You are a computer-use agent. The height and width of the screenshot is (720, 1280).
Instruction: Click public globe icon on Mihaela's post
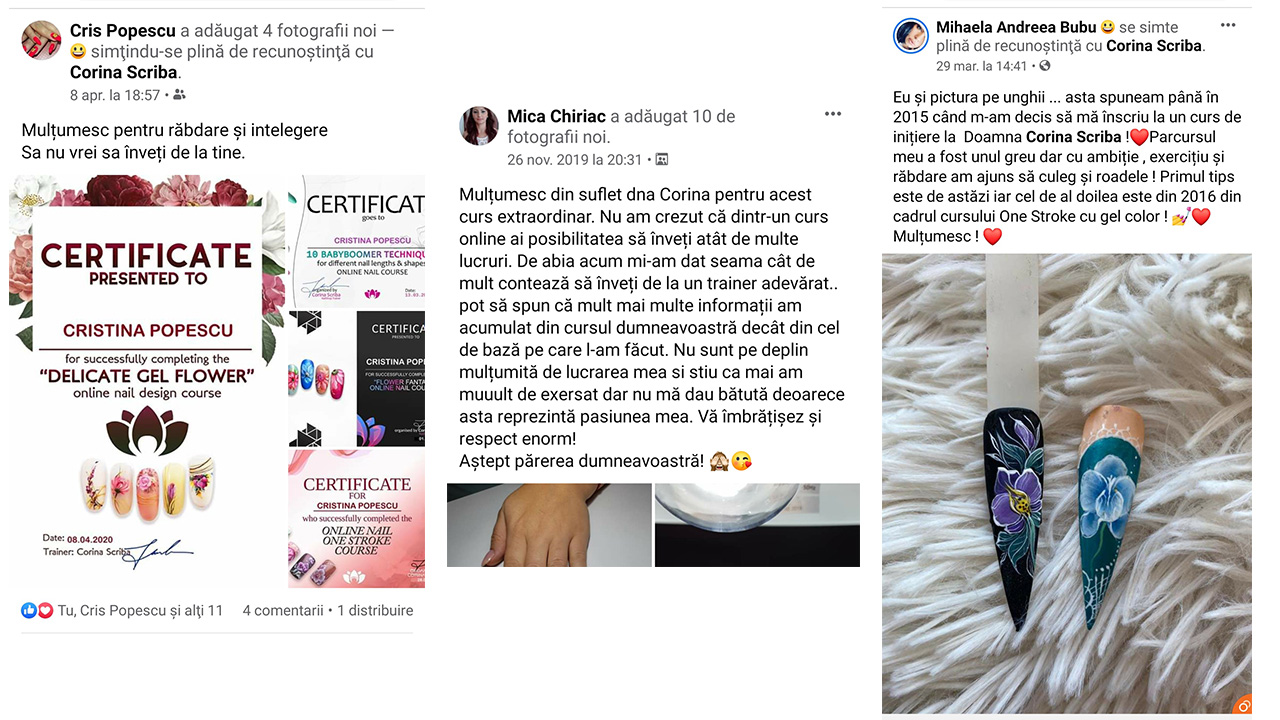[x=1045, y=66]
